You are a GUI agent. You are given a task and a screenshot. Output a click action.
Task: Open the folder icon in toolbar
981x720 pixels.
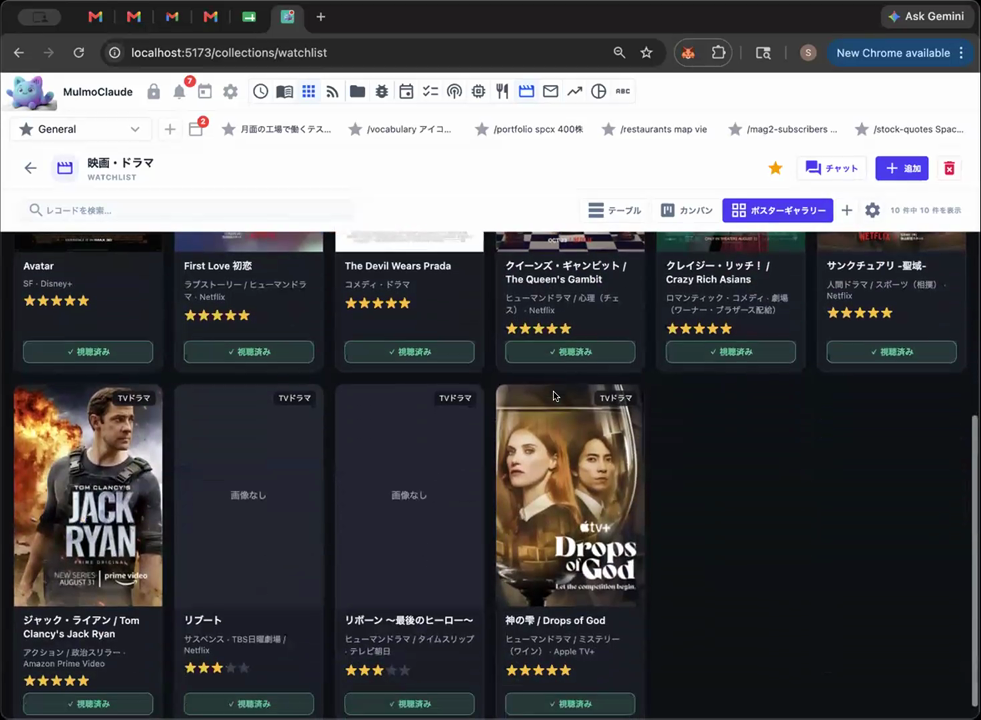coord(357,91)
